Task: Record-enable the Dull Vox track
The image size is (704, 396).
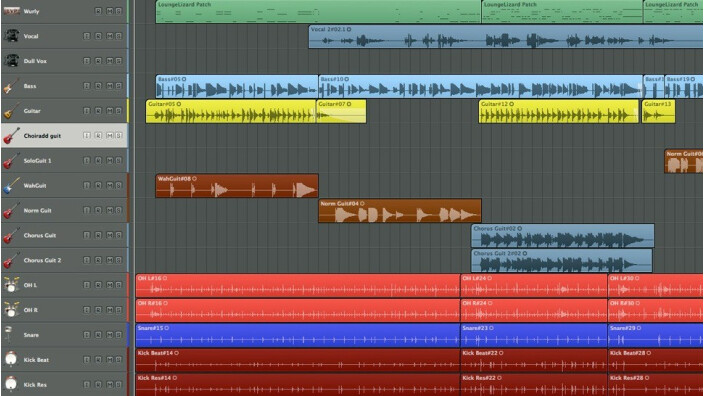Action: coord(98,61)
